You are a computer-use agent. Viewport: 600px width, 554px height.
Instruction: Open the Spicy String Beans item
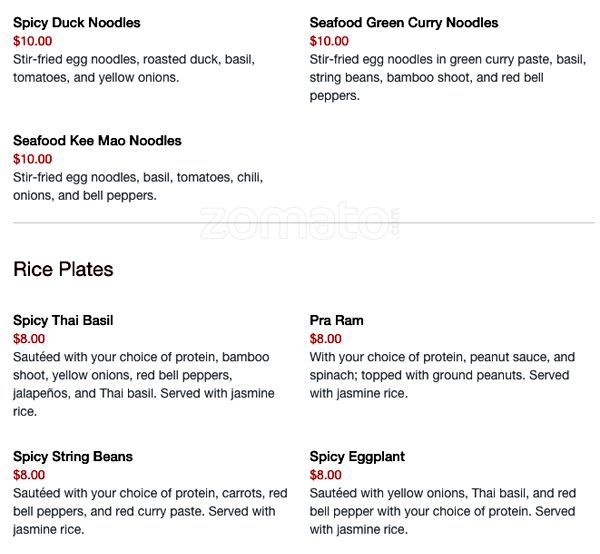tap(73, 456)
